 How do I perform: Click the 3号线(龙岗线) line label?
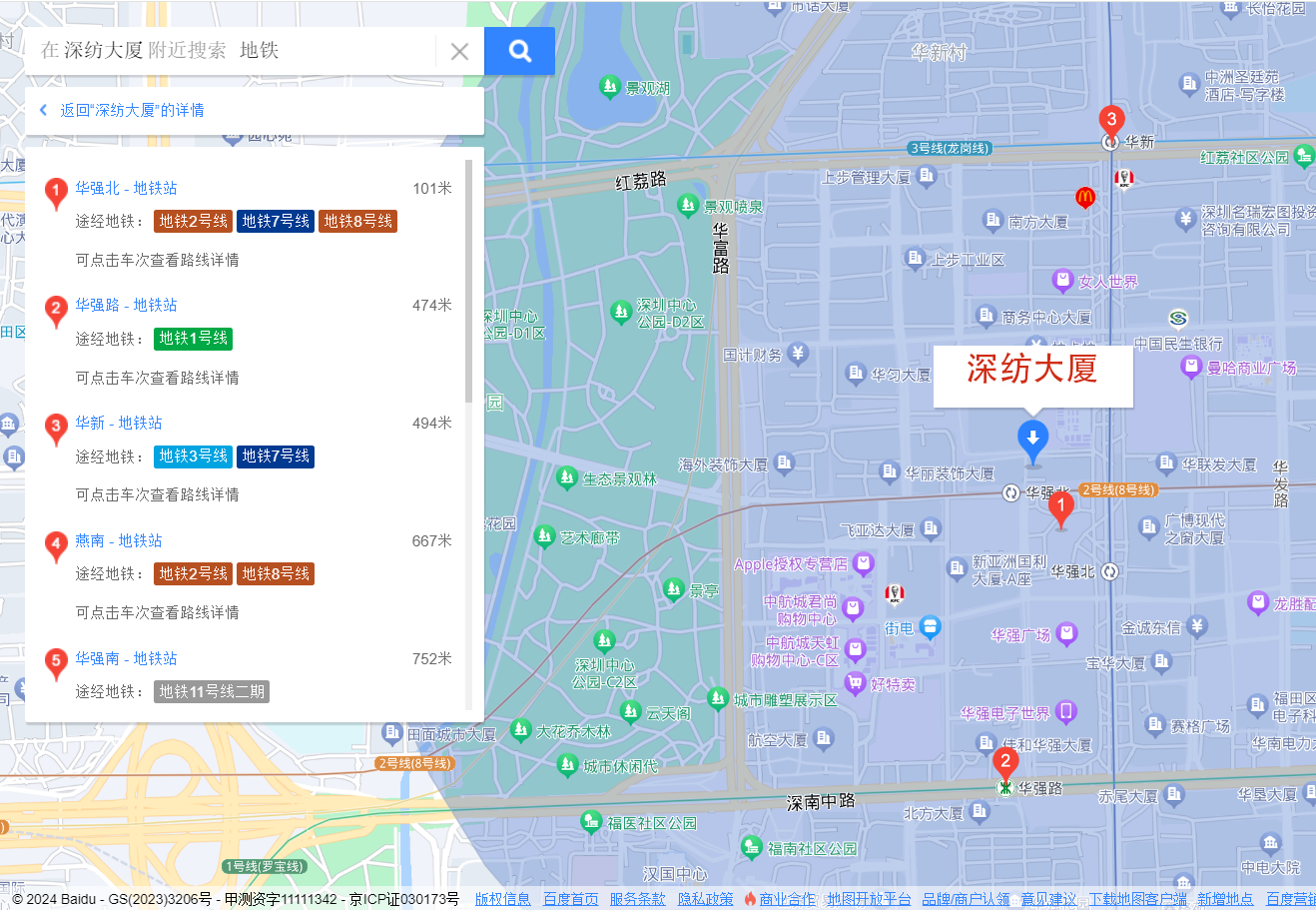[x=950, y=148]
